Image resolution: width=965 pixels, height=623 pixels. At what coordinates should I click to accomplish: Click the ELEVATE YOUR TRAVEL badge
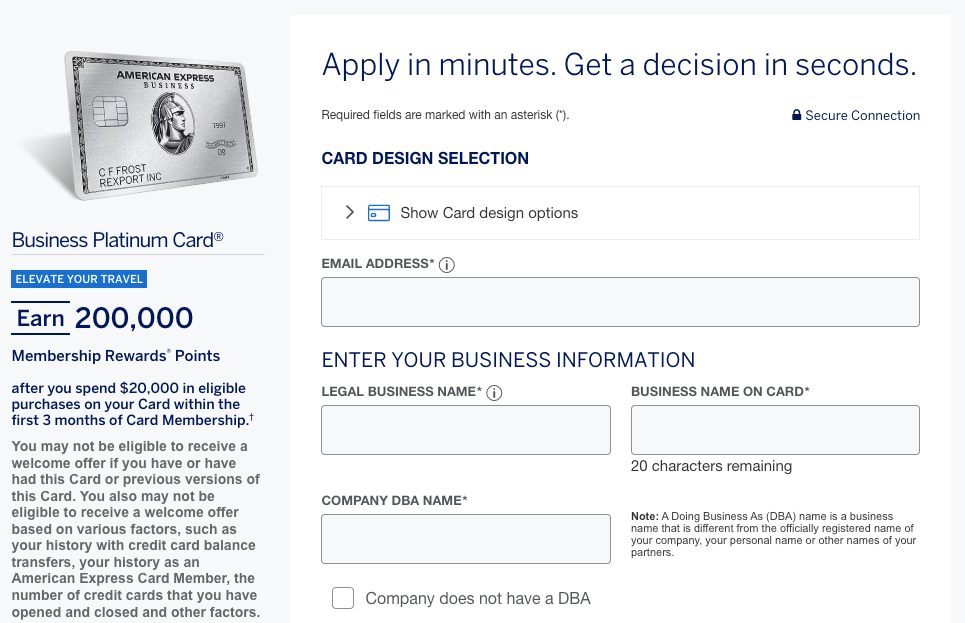pos(79,279)
